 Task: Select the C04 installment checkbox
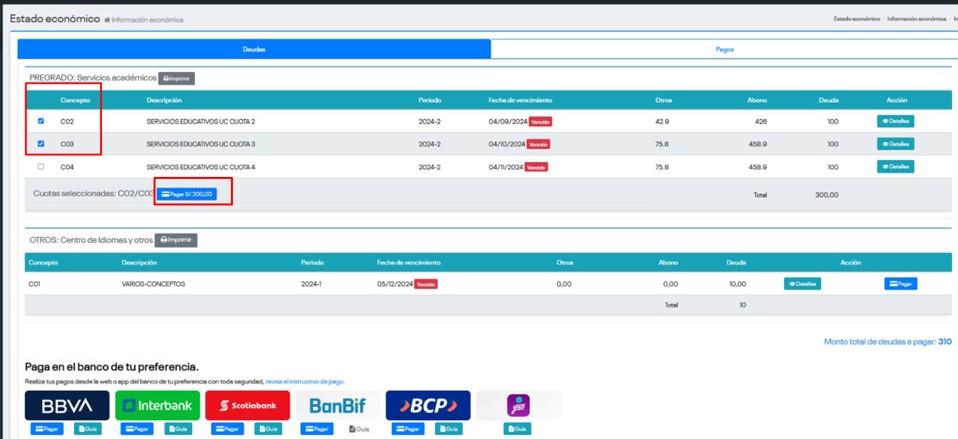pos(40,166)
